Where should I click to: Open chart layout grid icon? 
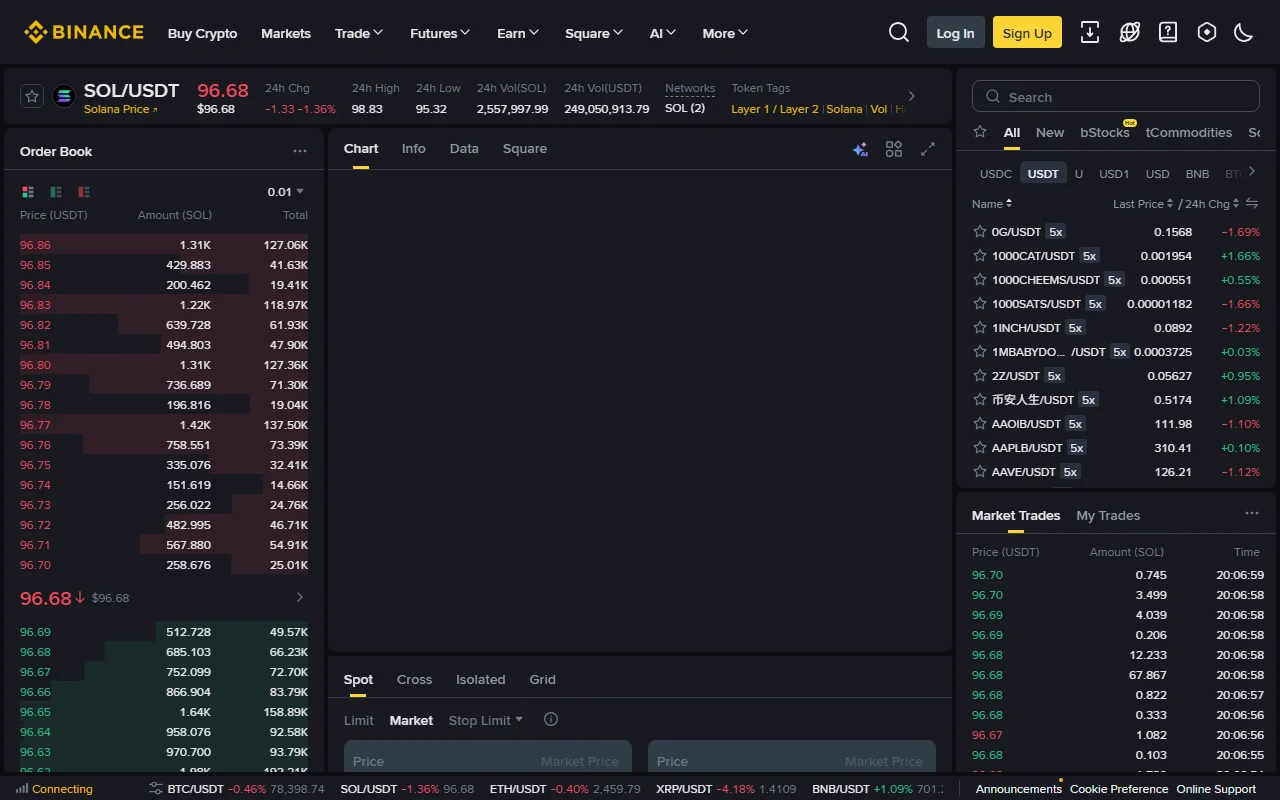click(894, 149)
